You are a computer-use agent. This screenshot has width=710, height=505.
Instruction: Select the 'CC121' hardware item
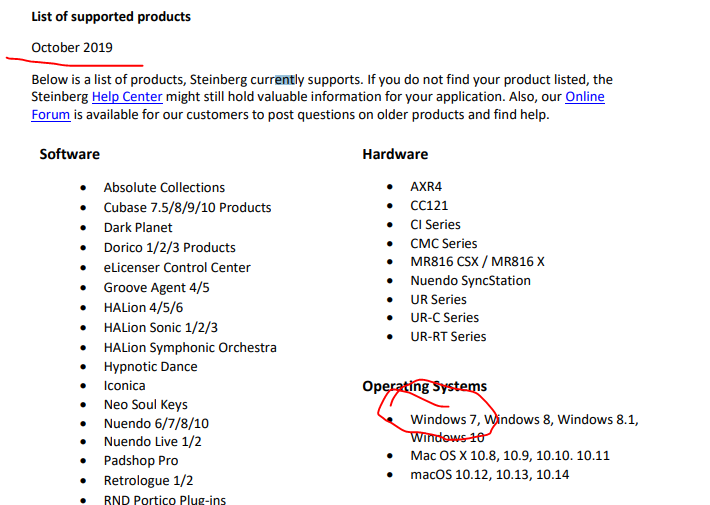[429, 206]
